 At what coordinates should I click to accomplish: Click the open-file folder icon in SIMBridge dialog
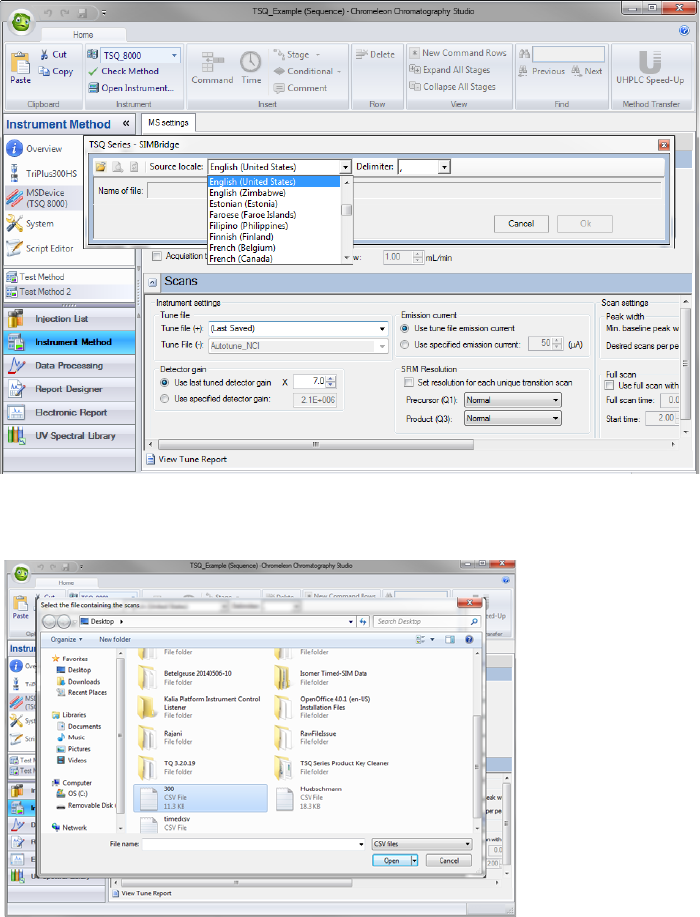tap(101, 167)
